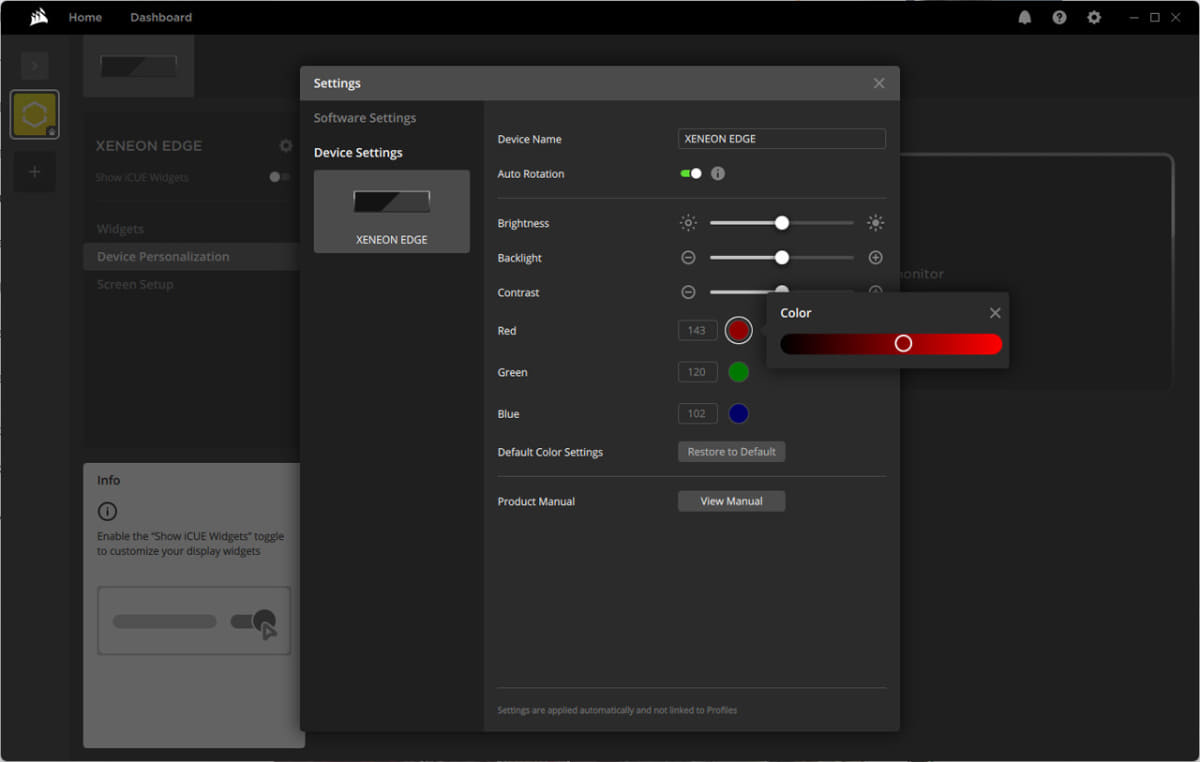Viewport: 1200px width, 762px height.
Task: Close the Settings dialog
Action: click(x=879, y=83)
